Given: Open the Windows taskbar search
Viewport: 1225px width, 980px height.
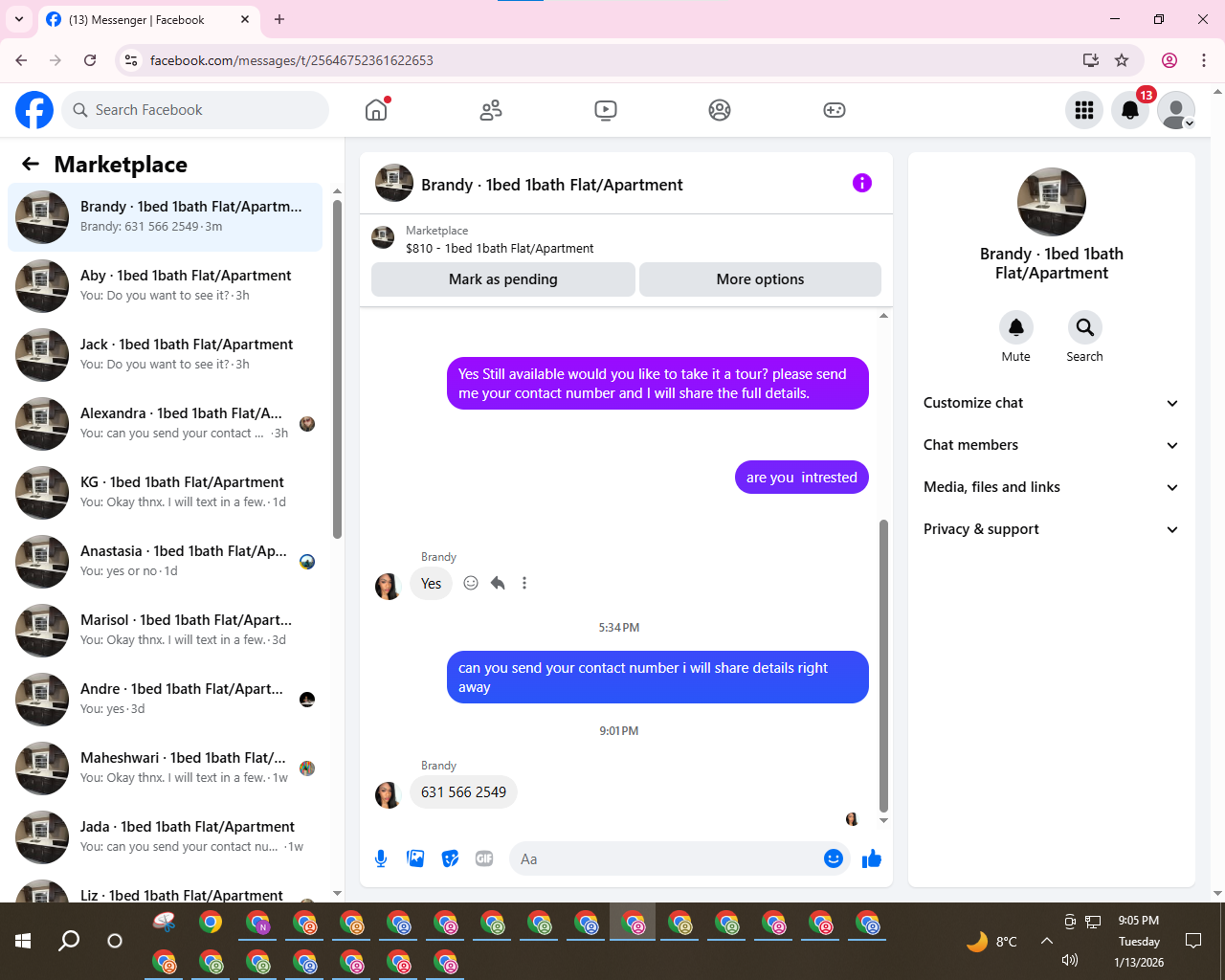Looking at the screenshot, I should pos(69,941).
